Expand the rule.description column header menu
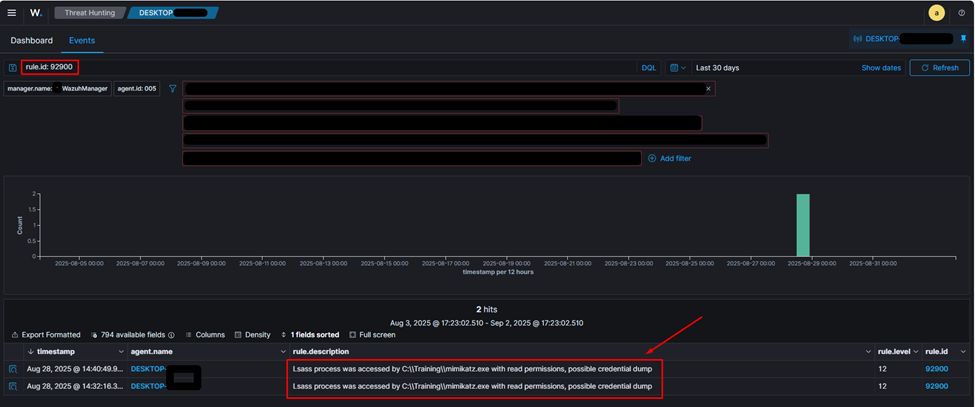This screenshot has width=975, height=407. click(868, 352)
